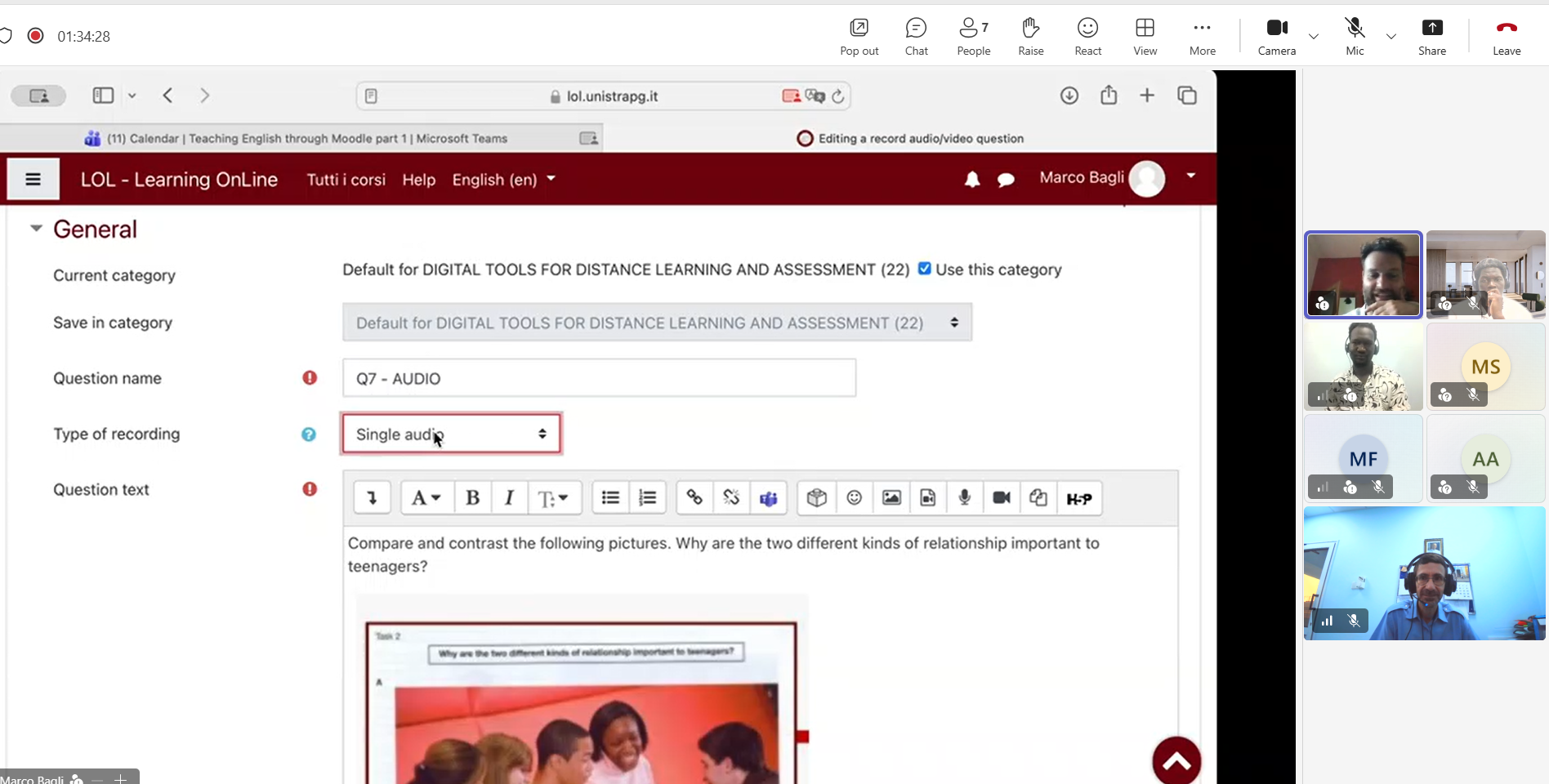Remove link with the unlink icon
The width and height of the screenshot is (1549, 784).
tap(731, 498)
